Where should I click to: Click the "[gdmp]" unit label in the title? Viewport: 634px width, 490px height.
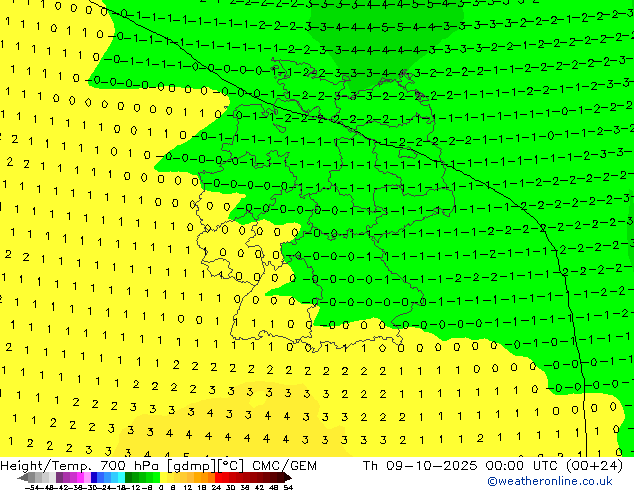(x=192, y=466)
